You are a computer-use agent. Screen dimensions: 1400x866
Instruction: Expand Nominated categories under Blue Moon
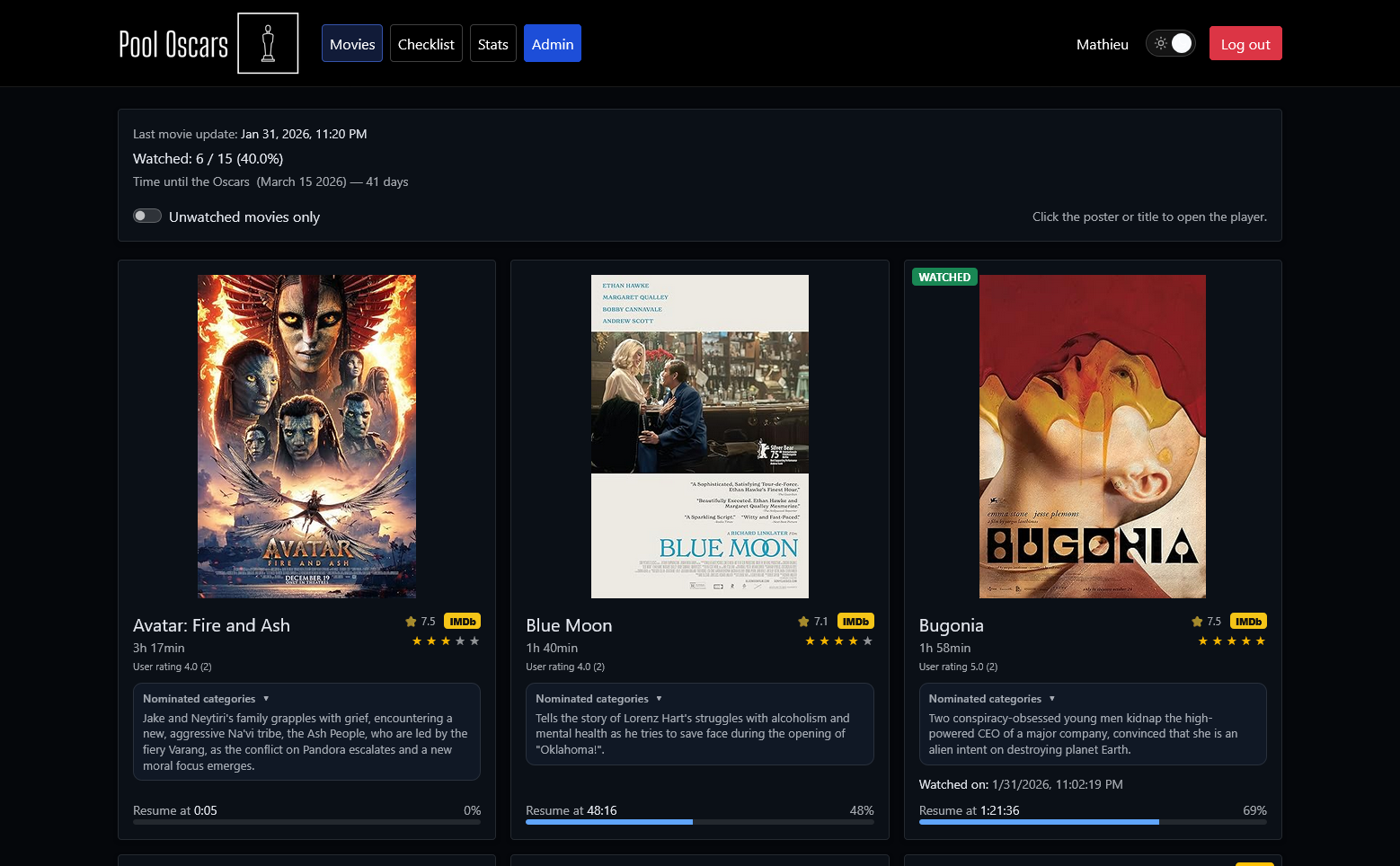coord(598,699)
